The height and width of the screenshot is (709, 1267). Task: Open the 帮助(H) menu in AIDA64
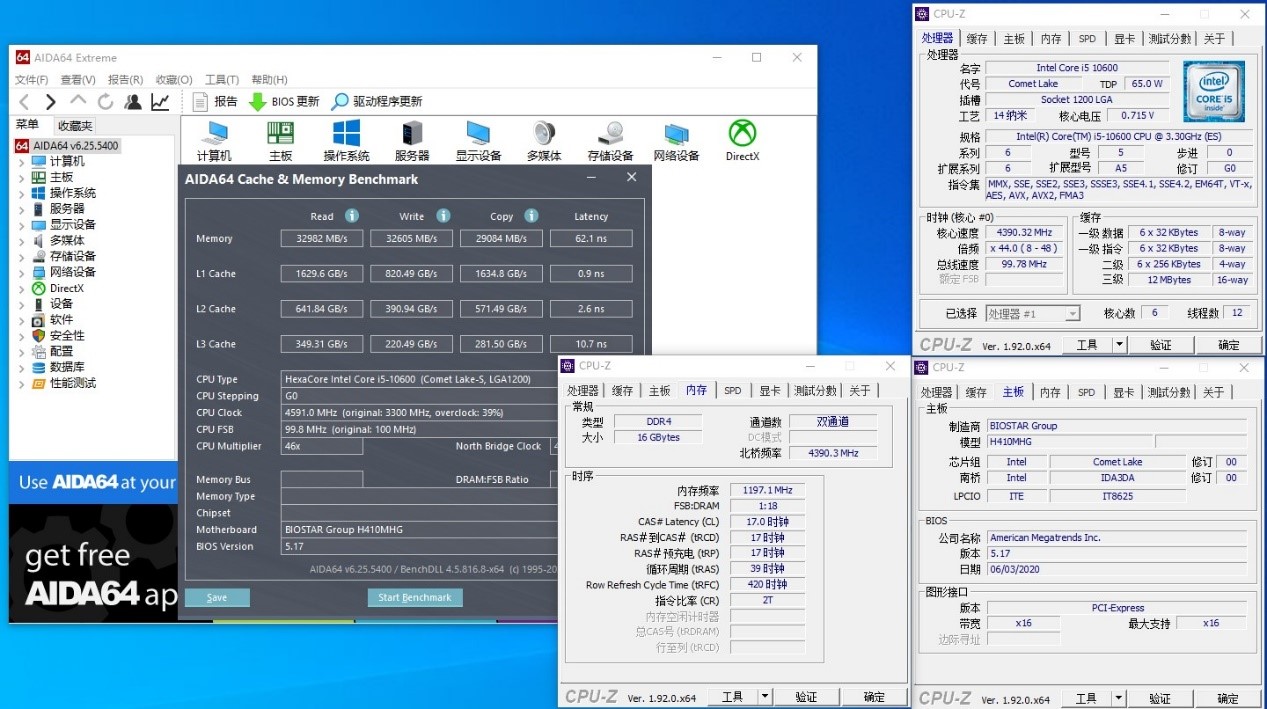269,80
